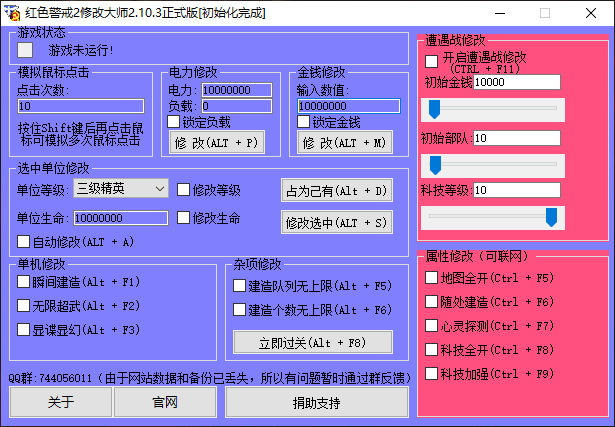Focus the 负载 value field

(237, 106)
